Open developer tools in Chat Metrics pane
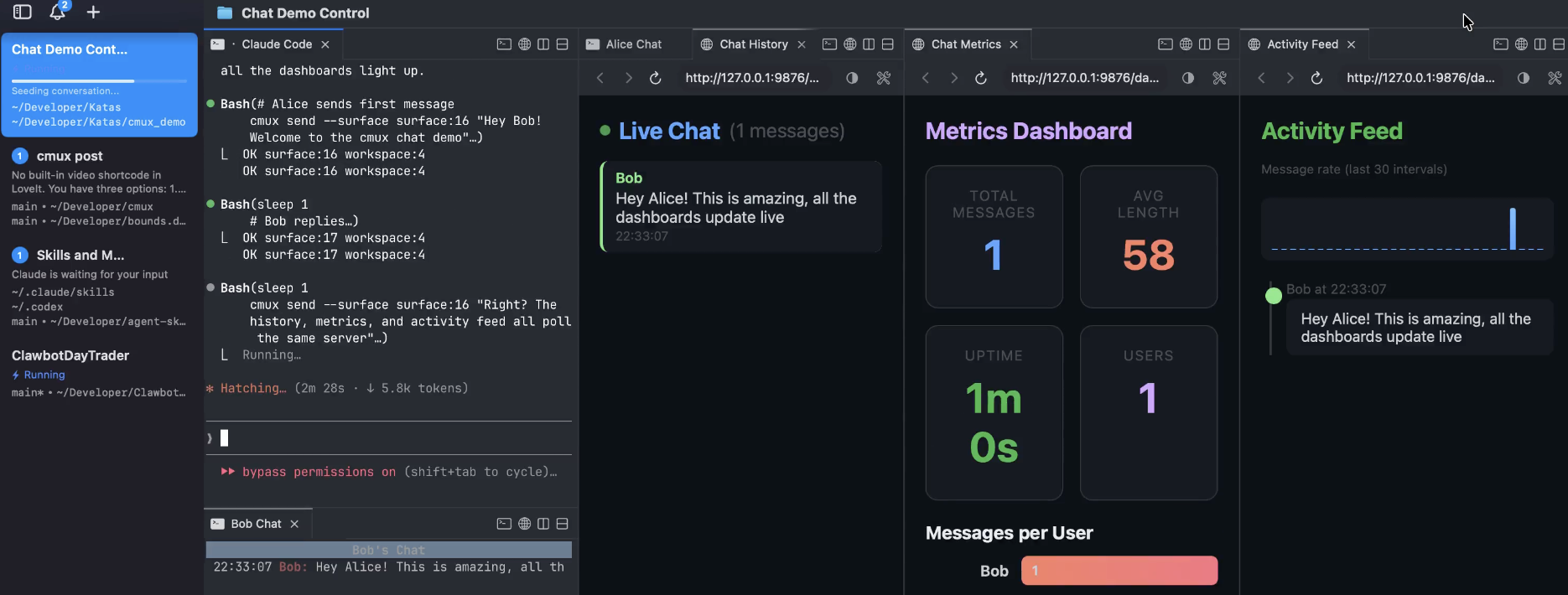Screen dimensions: 1568x595 pyautogui.click(x=1219, y=78)
